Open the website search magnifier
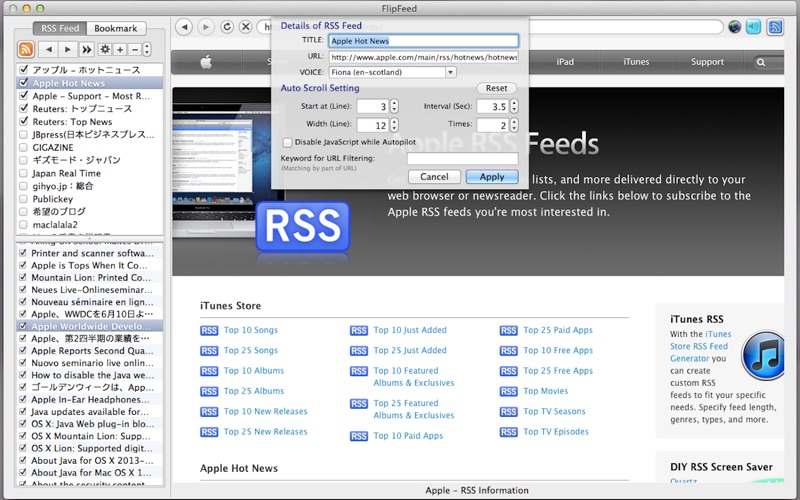 (761, 62)
